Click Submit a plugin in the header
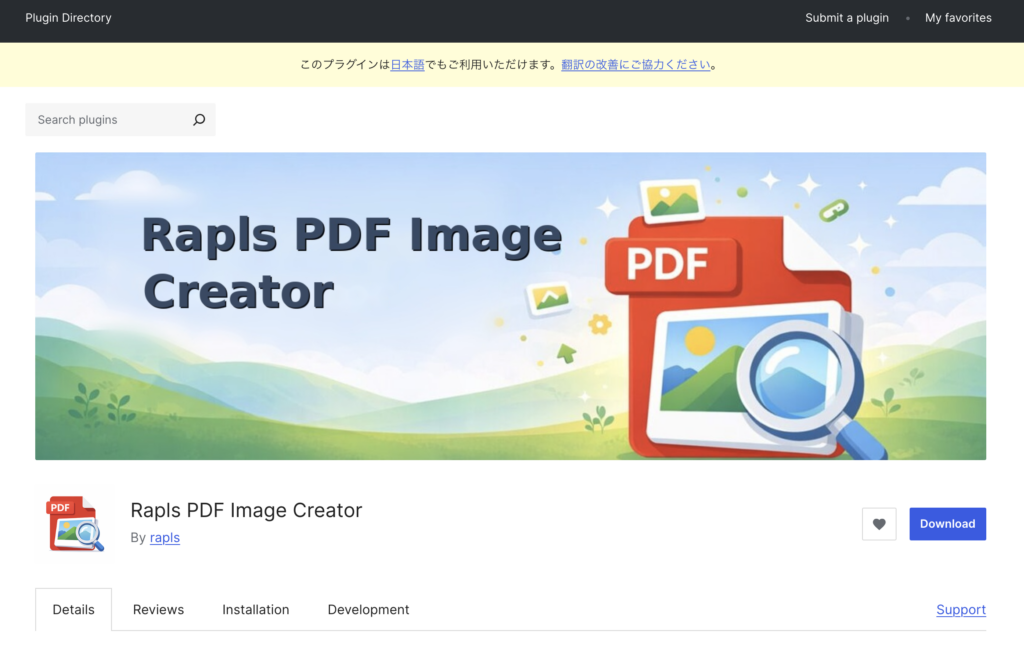This screenshot has width=1024, height=649. (x=846, y=17)
